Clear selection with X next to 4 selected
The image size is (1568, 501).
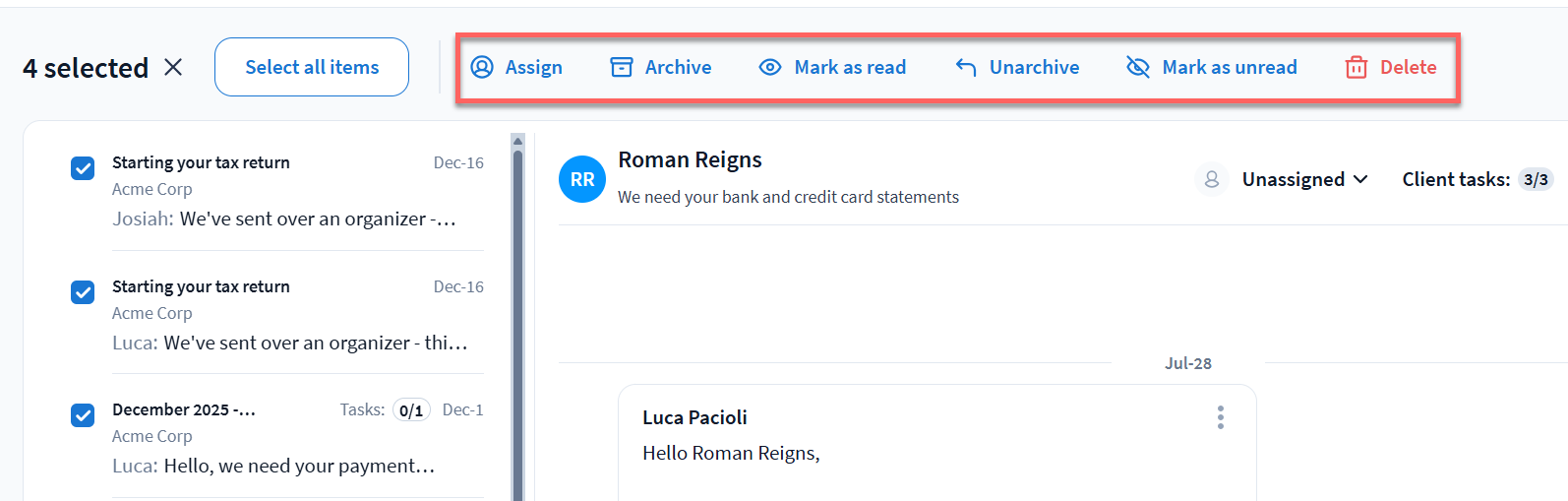click(x=173, y=67)
